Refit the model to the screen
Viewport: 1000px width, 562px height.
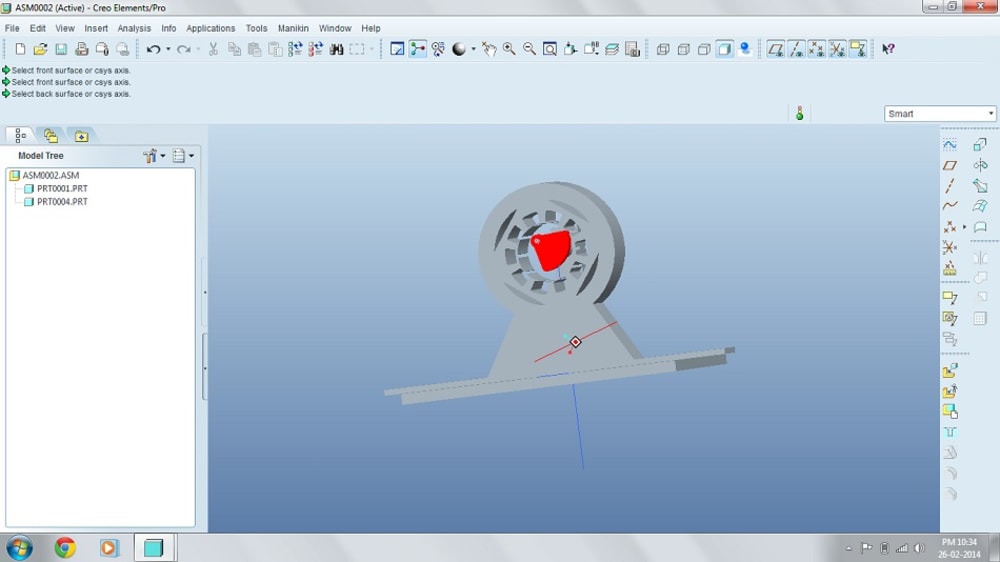click(x=550, y=49)
